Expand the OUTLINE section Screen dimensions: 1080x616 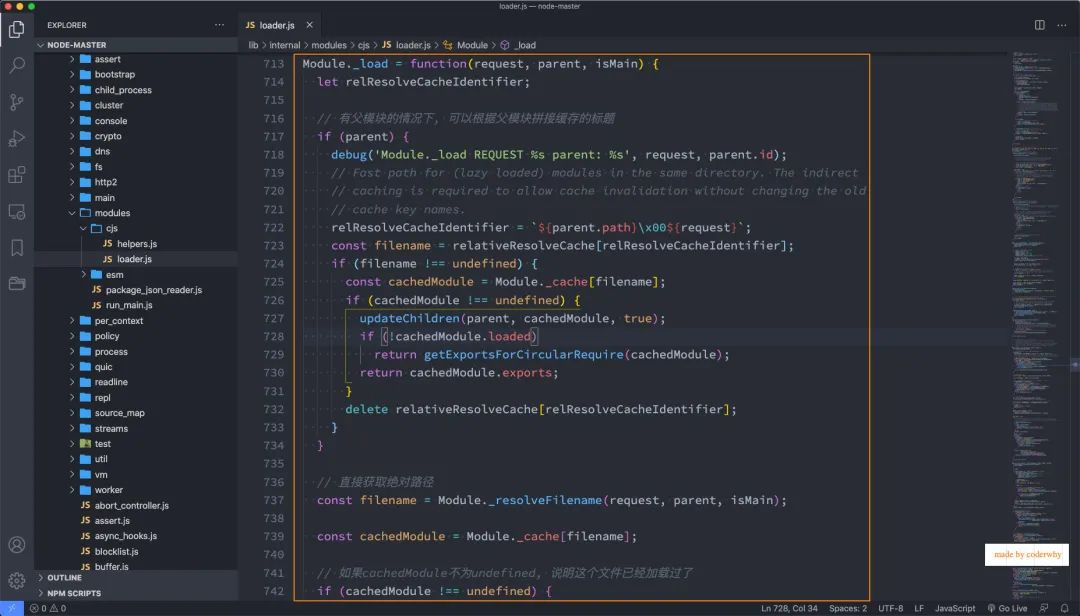click(x=136, y=577)
